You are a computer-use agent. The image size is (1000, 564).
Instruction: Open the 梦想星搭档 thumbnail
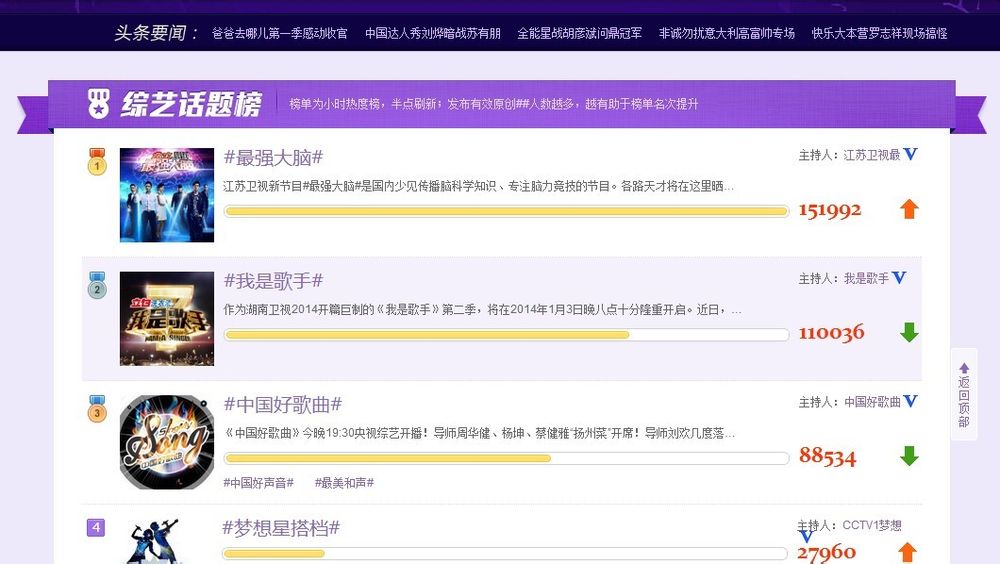pyautogui.click(x=155, y=541)
